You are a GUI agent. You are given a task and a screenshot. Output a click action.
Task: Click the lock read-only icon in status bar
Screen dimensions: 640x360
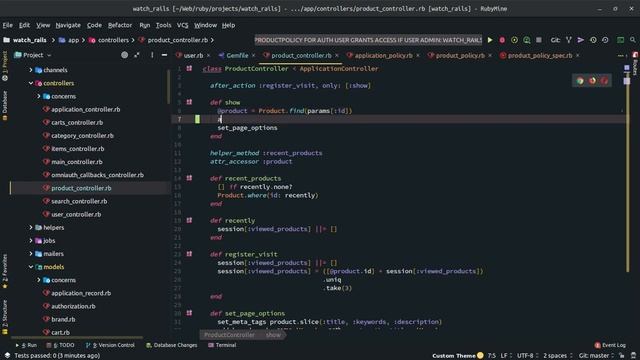622,356
